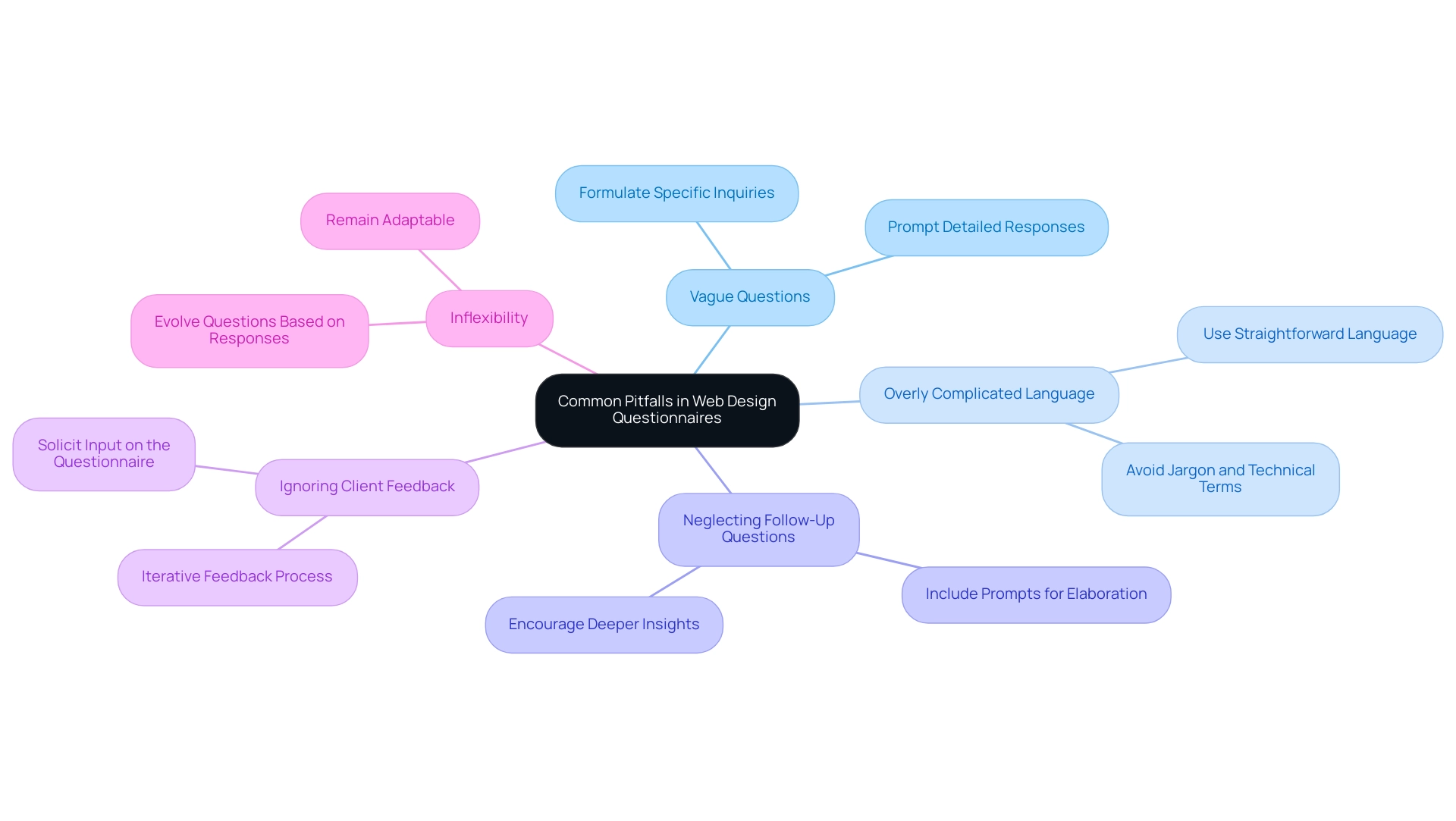Image resolution: width=1456 pixels, height=821 pixels.
Task: Select the 'Inflexibility' node
Action: pos(489,319)
